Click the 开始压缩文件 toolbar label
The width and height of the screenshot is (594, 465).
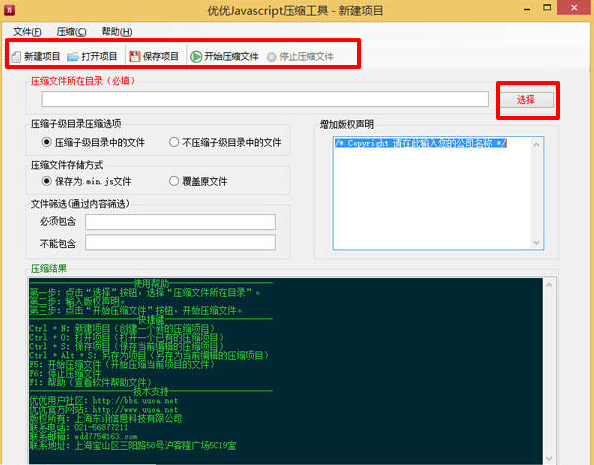pyautogui.click(x=231, y=57)
